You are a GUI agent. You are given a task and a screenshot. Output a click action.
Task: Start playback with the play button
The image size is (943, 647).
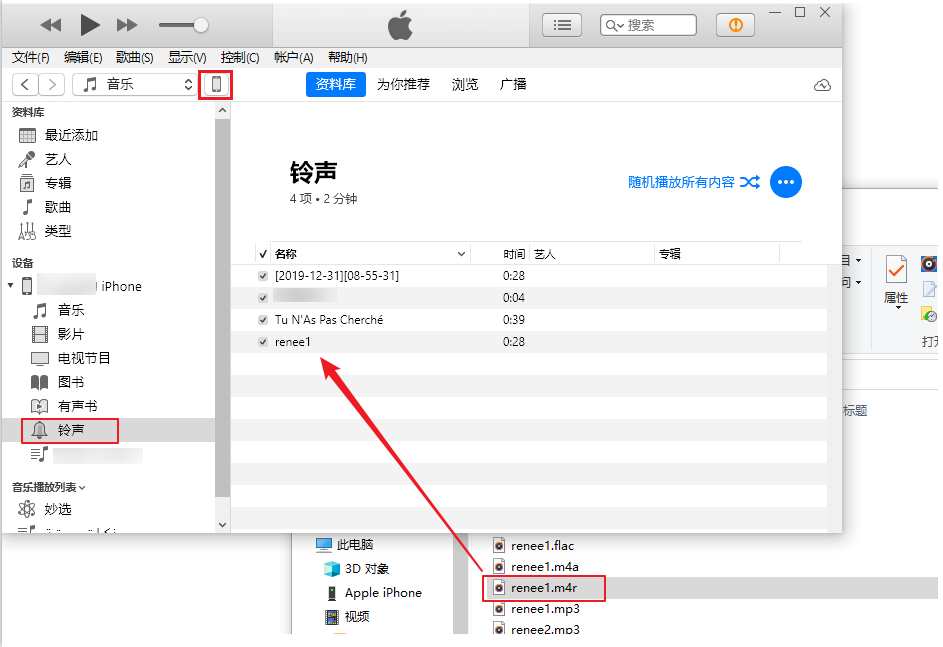(90, 25)
